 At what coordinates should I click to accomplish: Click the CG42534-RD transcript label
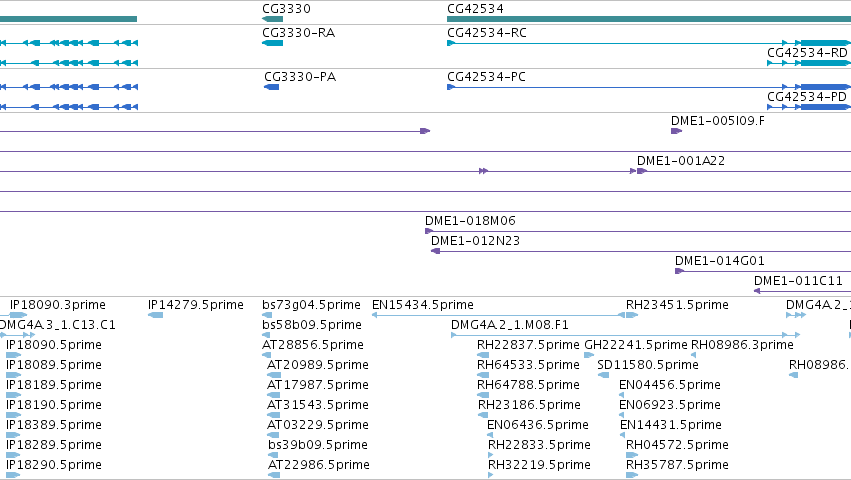point(807,53)
